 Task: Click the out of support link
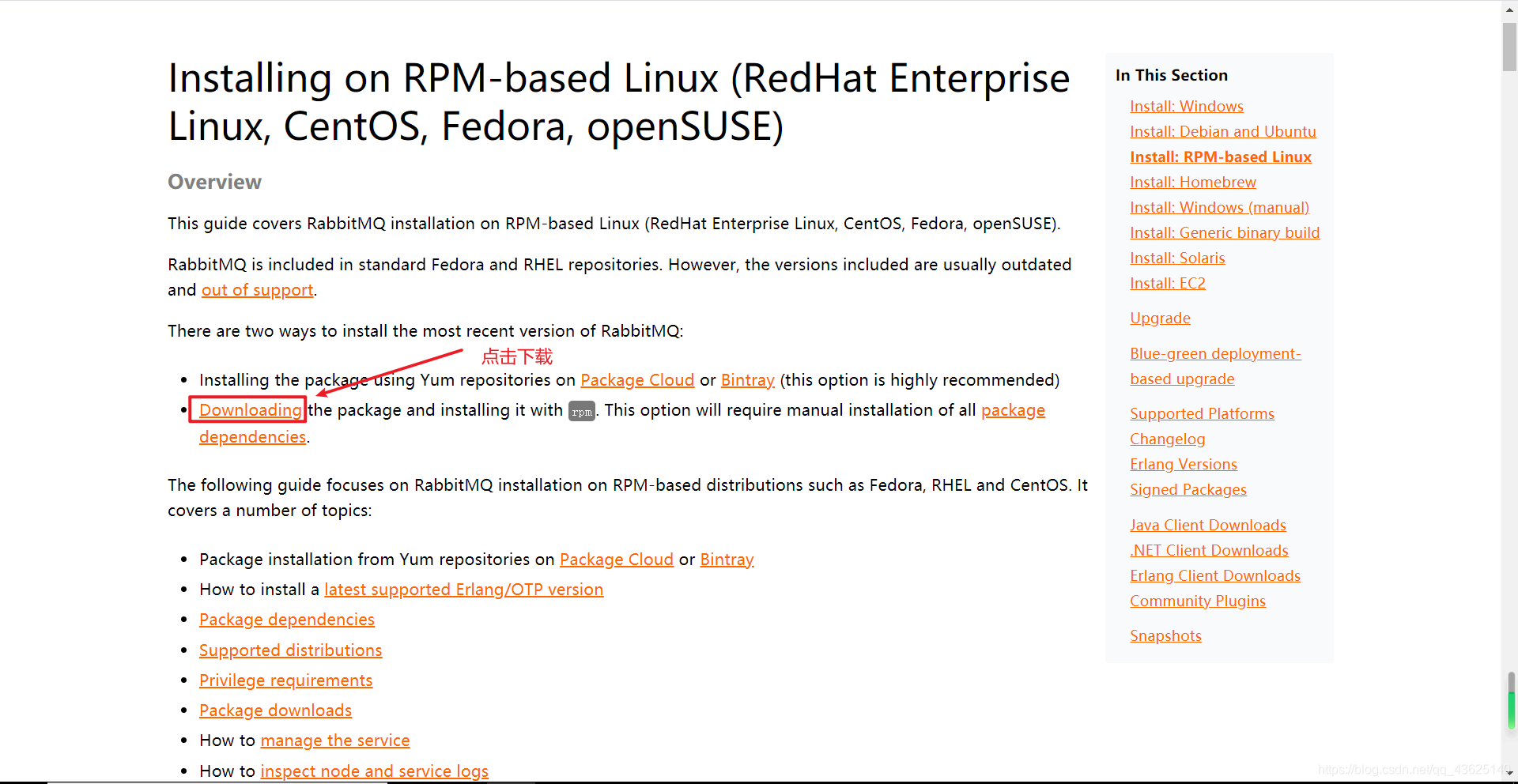coord(257,290)
